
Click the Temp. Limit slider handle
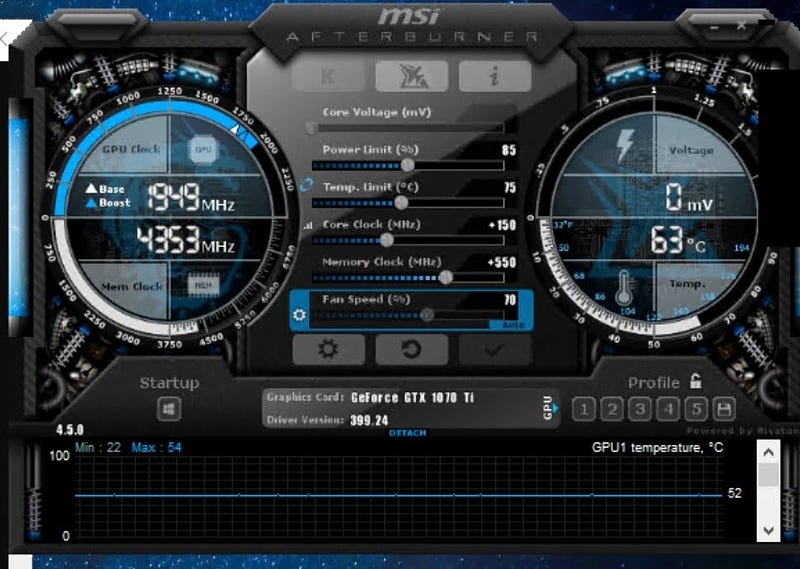[401, 203]
